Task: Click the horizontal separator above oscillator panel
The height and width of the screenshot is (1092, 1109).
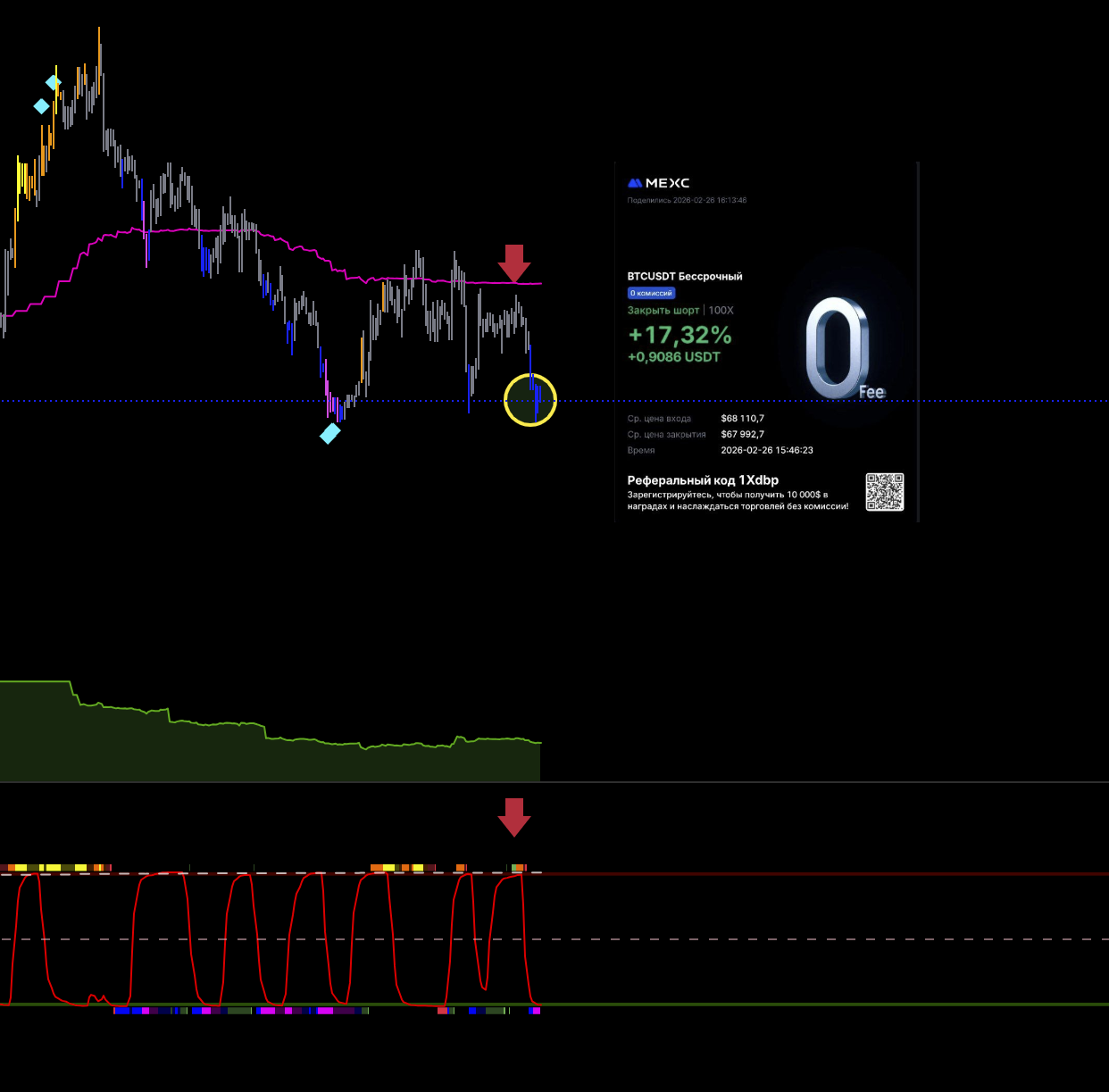Action: point(804,782)
